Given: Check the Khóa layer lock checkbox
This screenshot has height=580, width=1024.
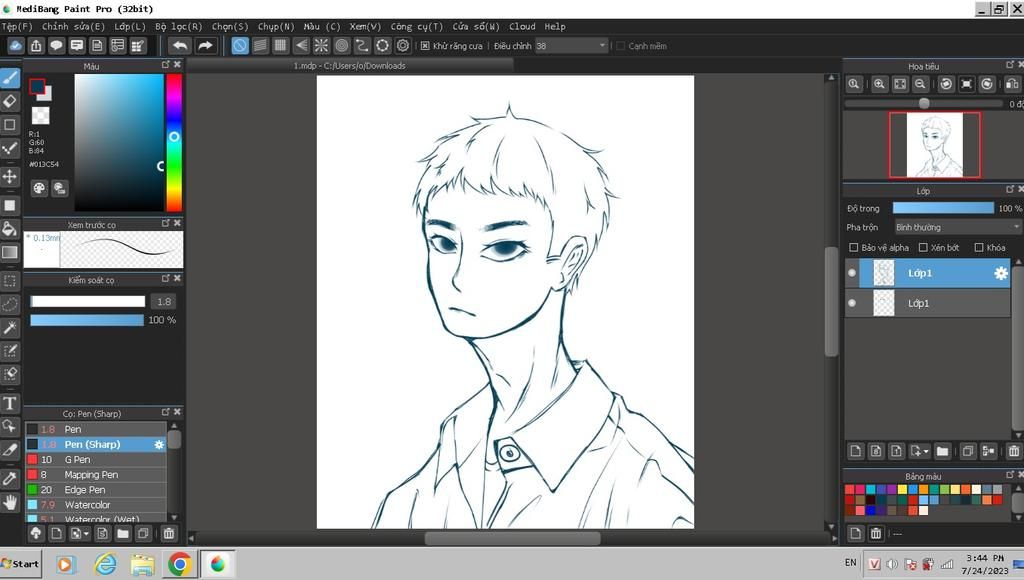Looking at the screenshot, I should pyautogui.click(x=979, y=248).
